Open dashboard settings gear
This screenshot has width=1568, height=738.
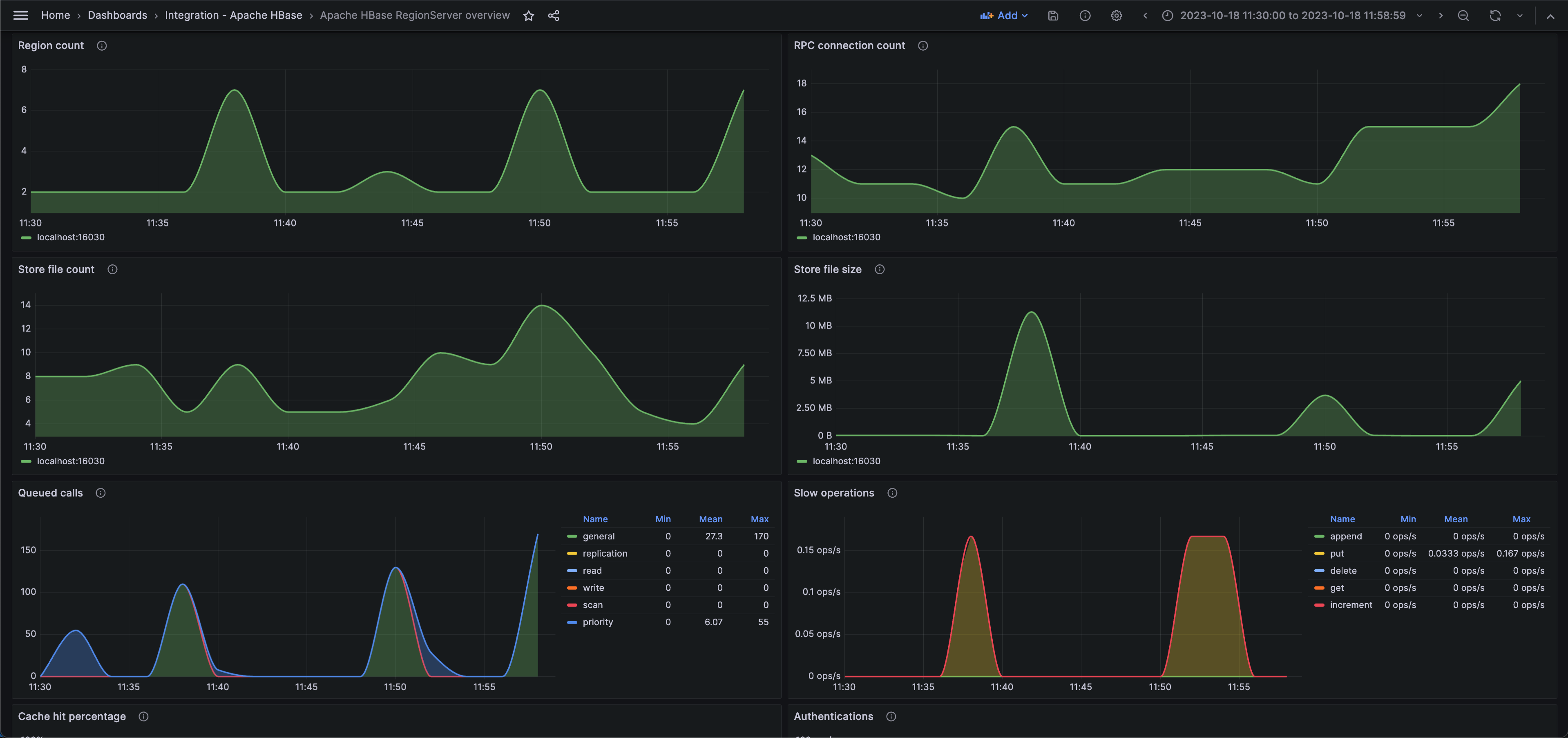[1116, 16]
